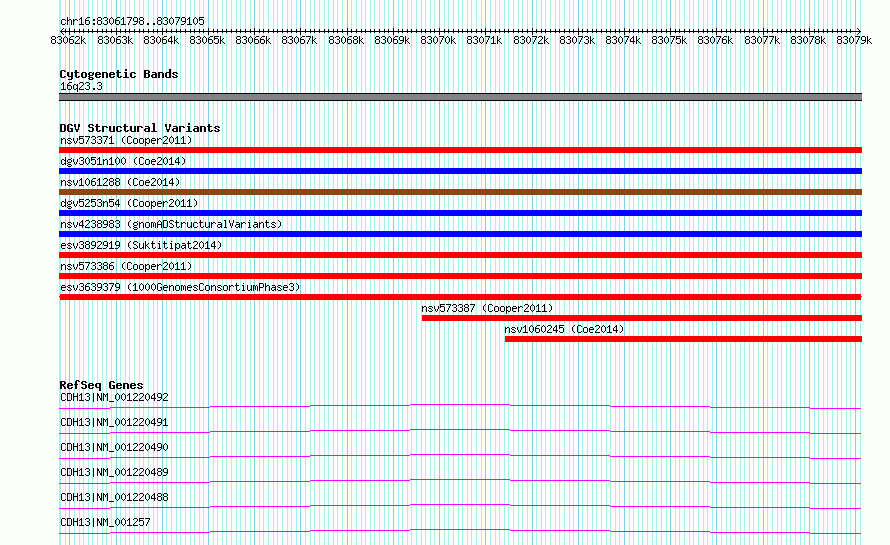Image resolution: width=890 pixels, height=545 pixels.
Task: Select the 16q23.3 band label
Action: point(81,86)
